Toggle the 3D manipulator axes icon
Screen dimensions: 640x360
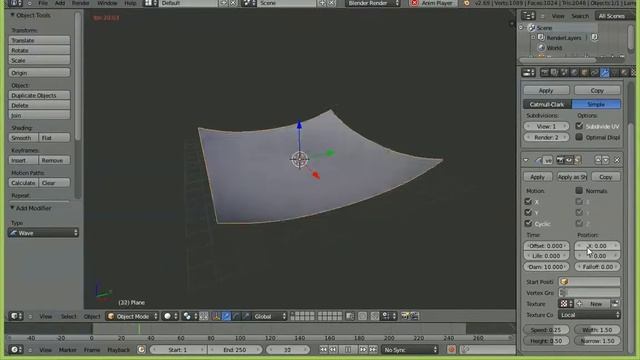[x=216, y=316]
